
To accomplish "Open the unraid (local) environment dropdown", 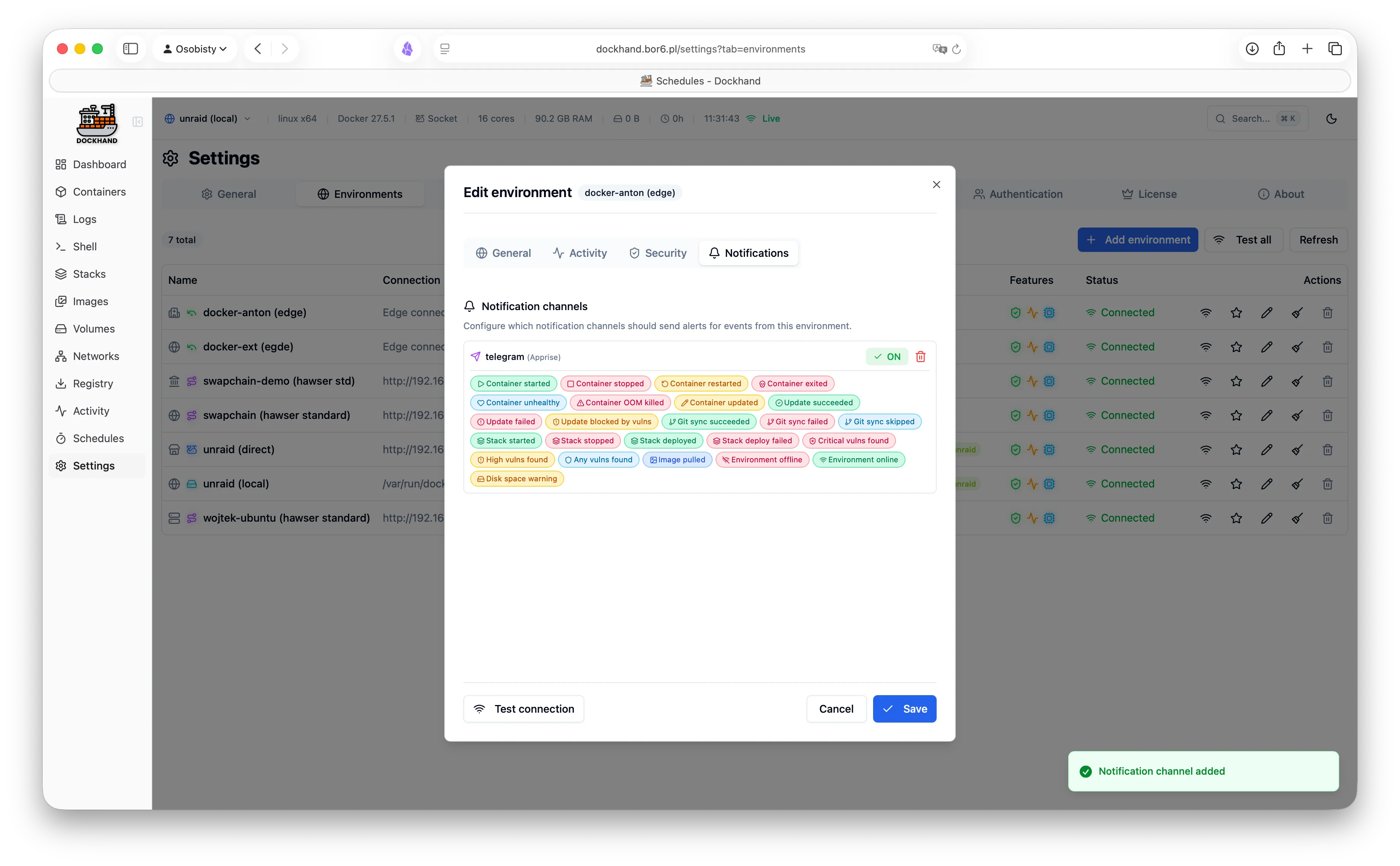I will point(208,119).
